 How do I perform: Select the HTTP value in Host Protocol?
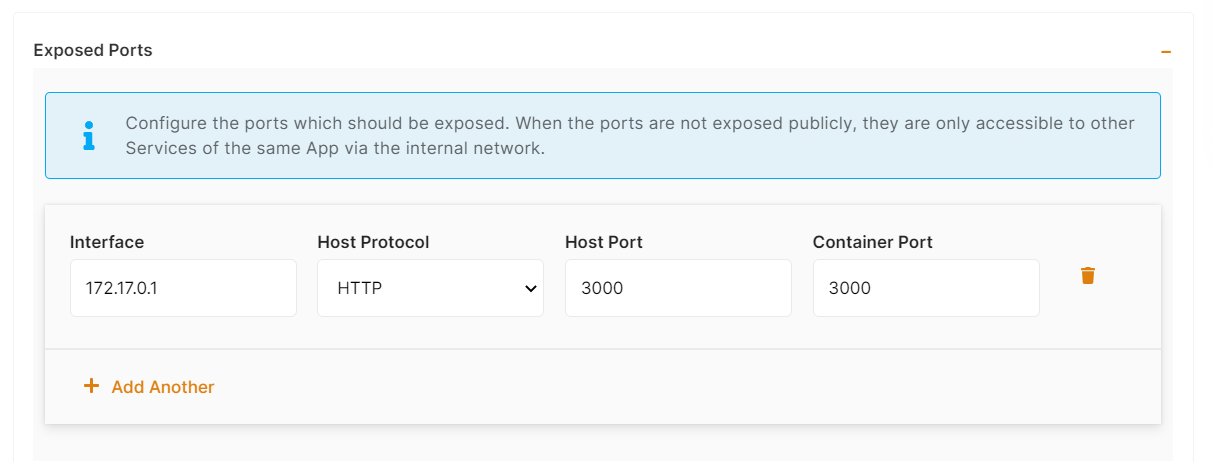click(x=360, y=288)
